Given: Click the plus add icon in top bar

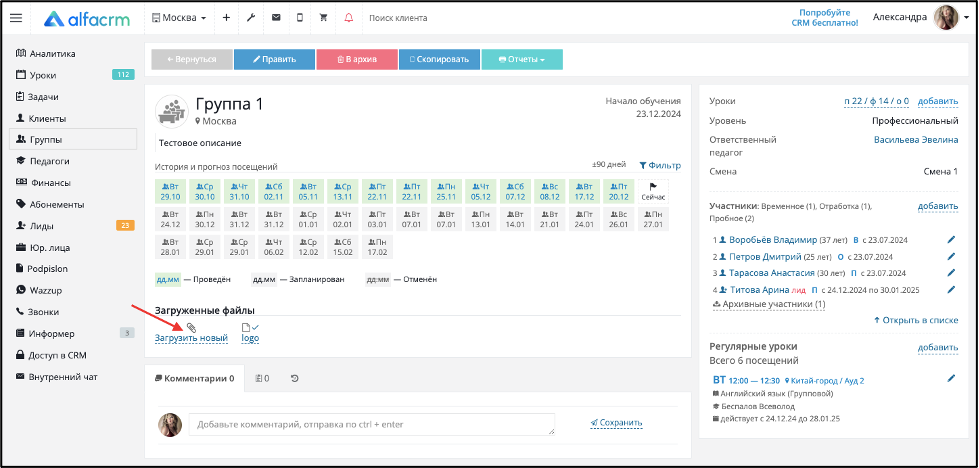Looking at the screenshot, I should point(226,18).
